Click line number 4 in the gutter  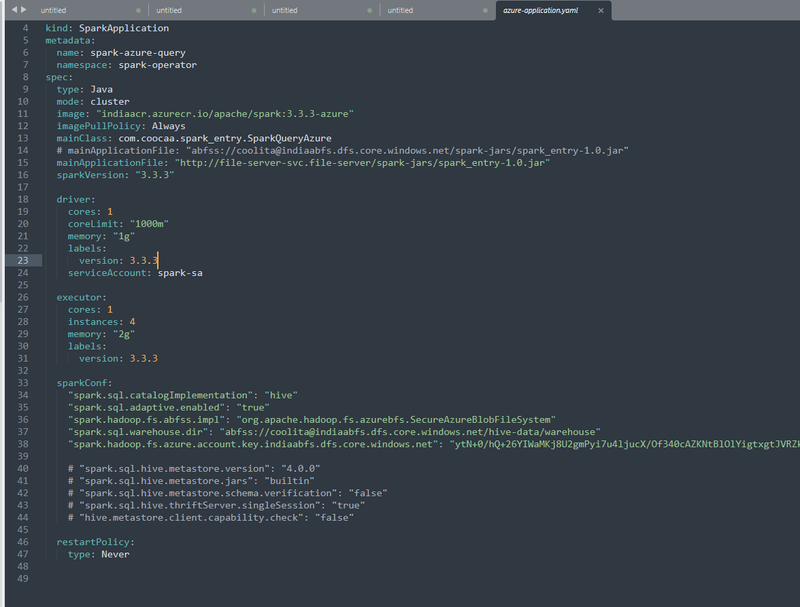[26, 28]
